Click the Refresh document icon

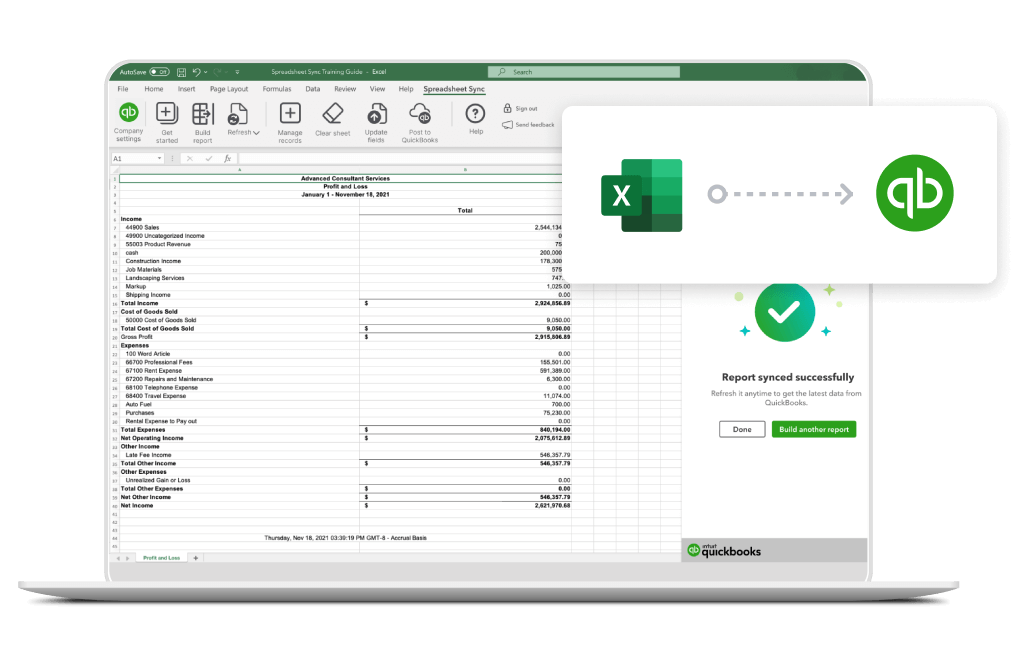click(x=237, y=114)
